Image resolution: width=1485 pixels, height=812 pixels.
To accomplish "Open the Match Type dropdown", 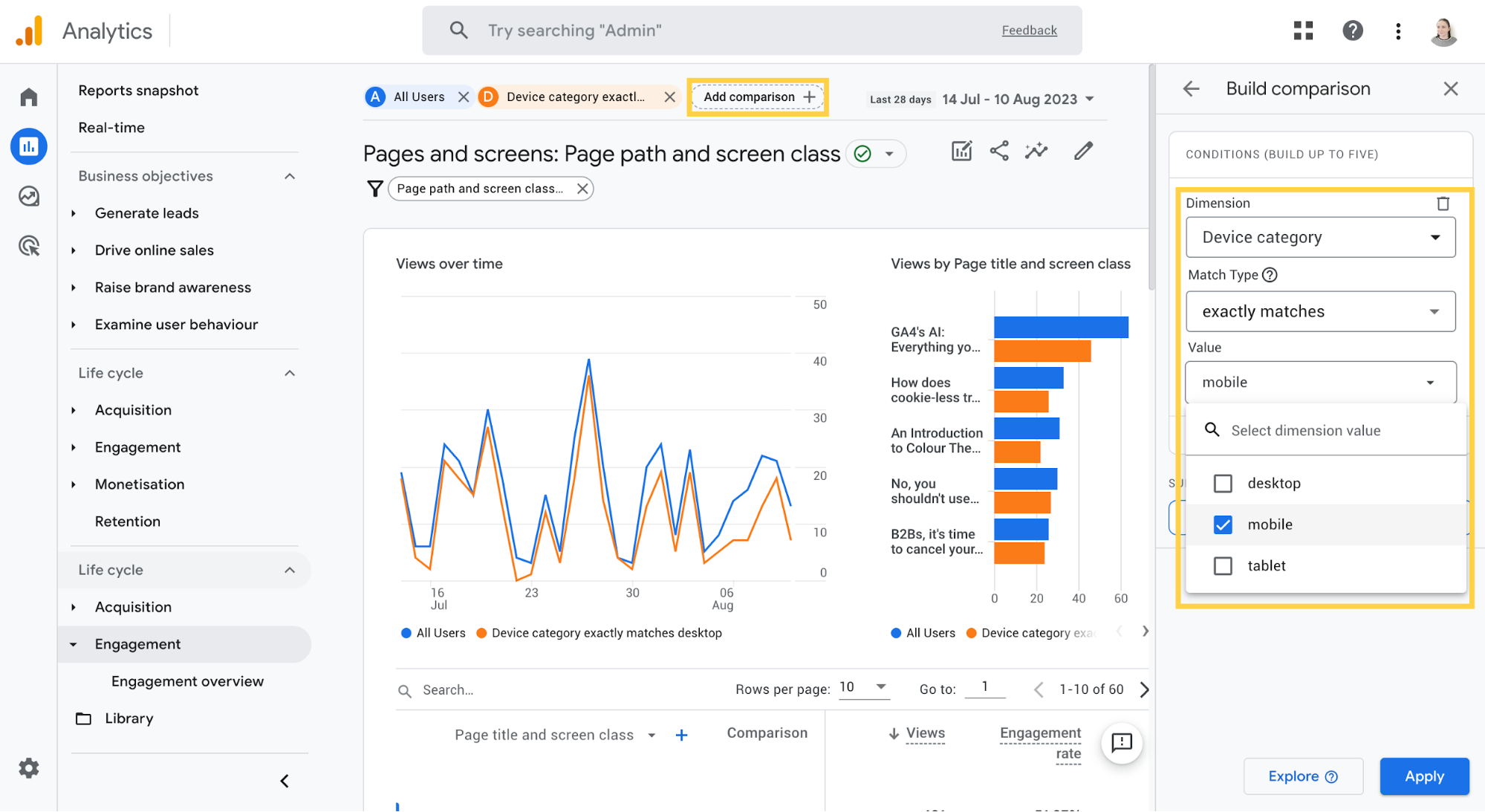I will click(x=1320, y=311).
